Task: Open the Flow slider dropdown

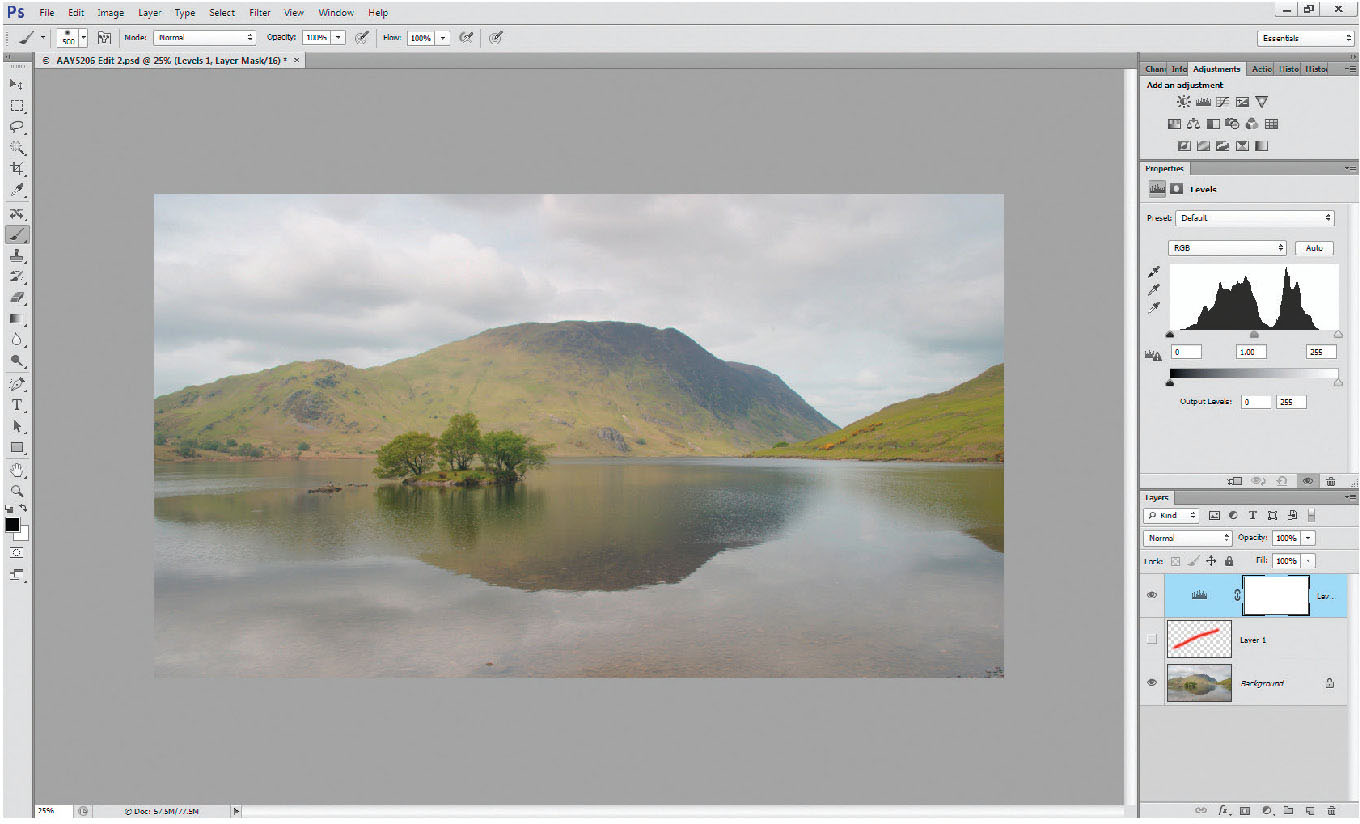Action: coord(442,37)
